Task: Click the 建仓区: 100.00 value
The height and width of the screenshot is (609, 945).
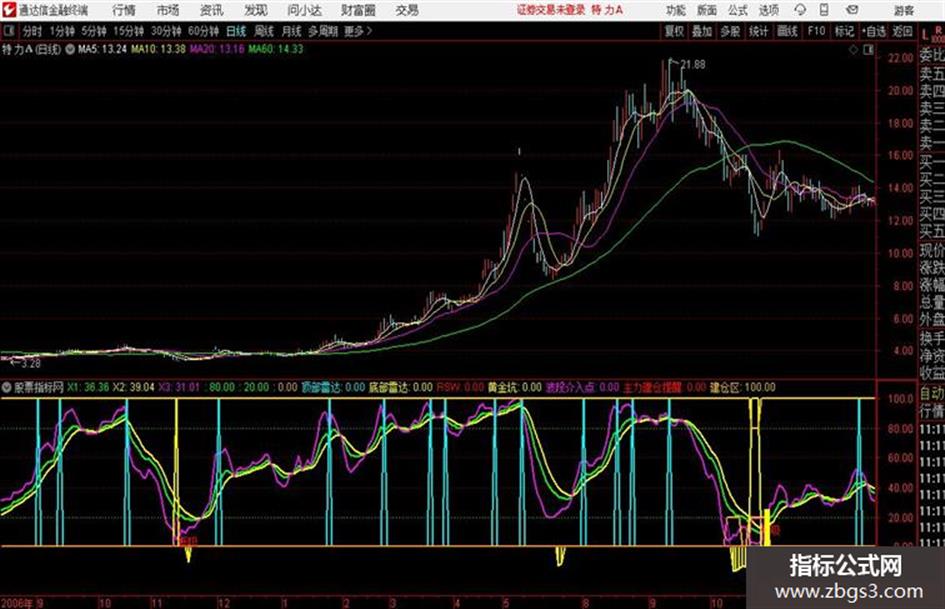Action: 742,388
